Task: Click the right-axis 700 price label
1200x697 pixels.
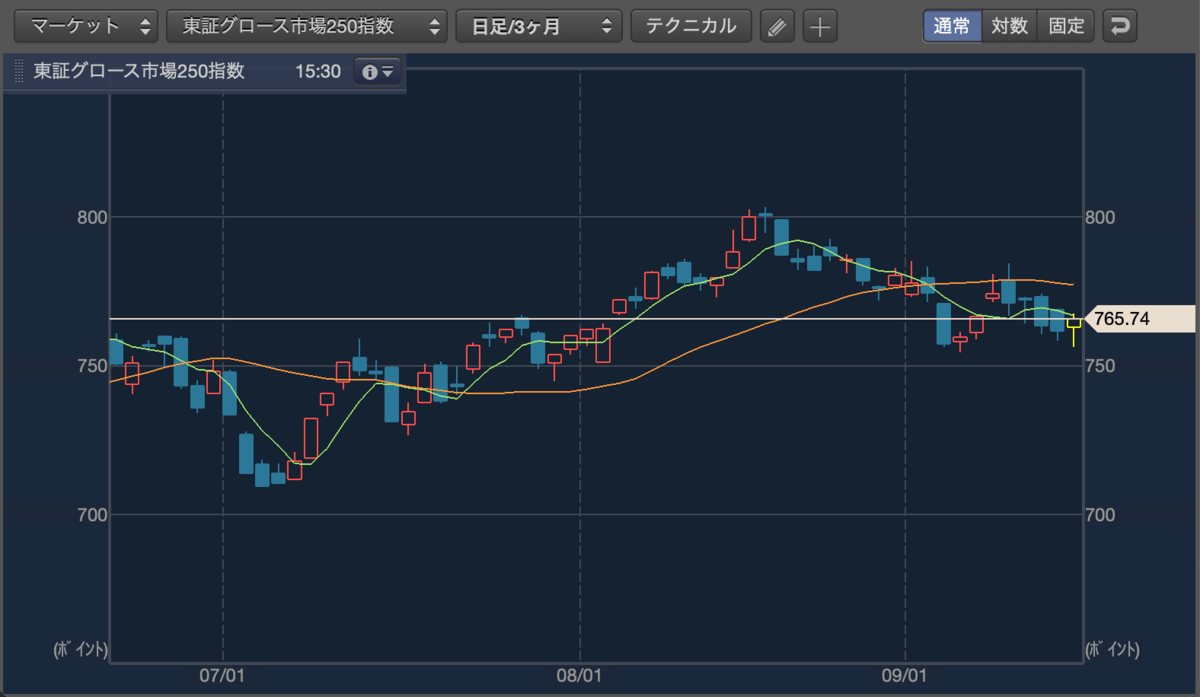Action: pyautogui.click(x=1102, y=515)
